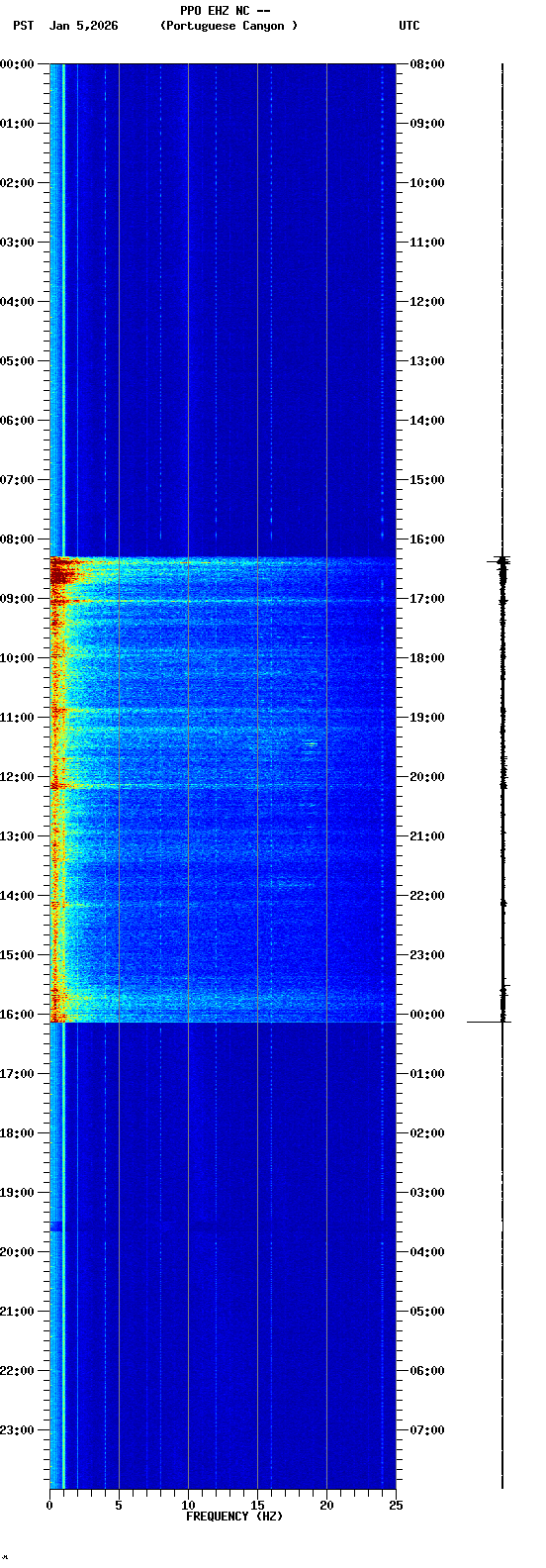Click the 15 Hz frequency axis value
This screenshot has height=1568, width=546.
[257, 1506]
